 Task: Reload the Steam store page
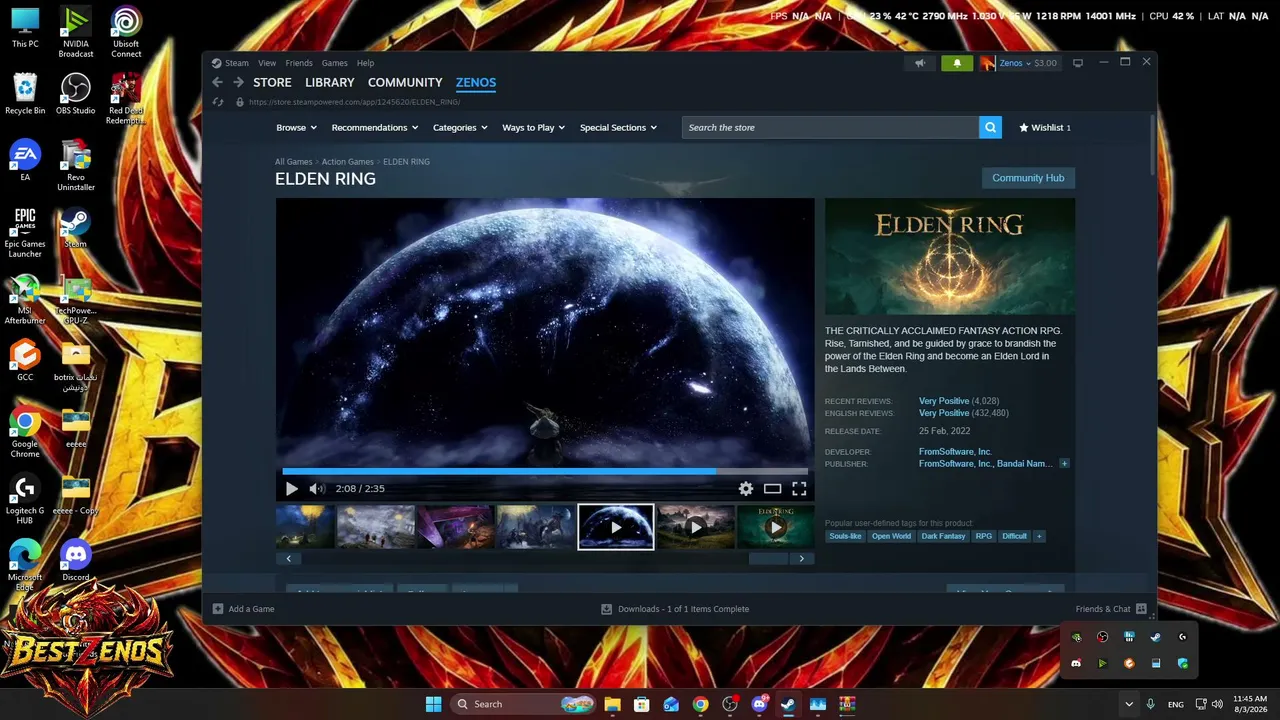pyautogui.click(x=218, y=102)
